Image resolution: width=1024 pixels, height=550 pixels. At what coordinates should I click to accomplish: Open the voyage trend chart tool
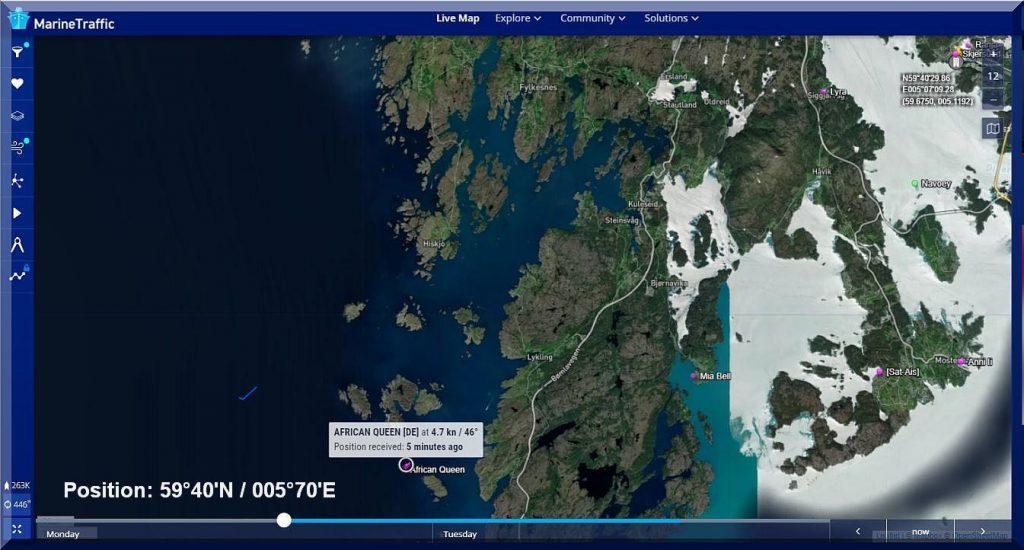click(x=17, y=276)
